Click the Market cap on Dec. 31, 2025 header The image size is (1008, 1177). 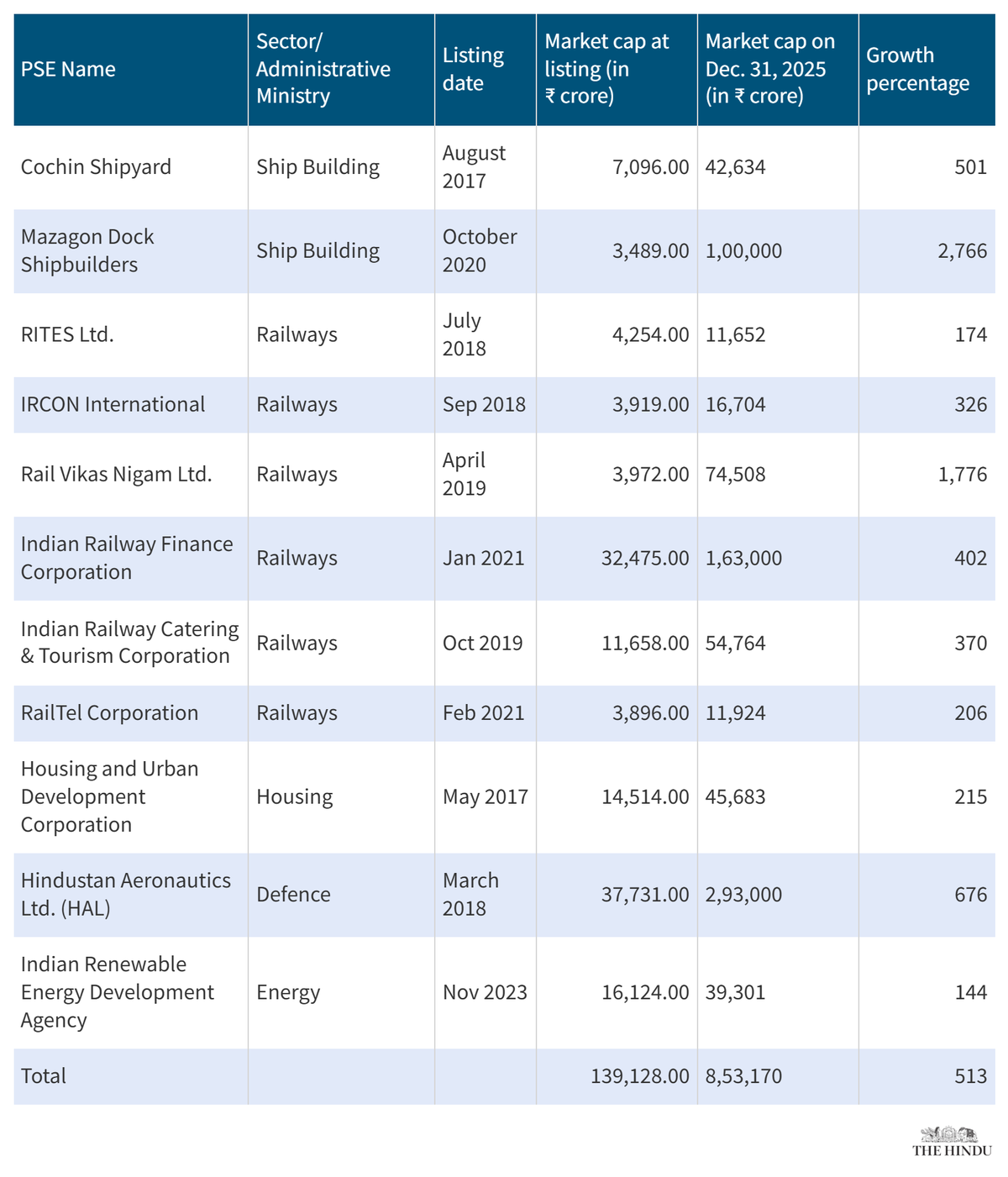coord(769,69)
